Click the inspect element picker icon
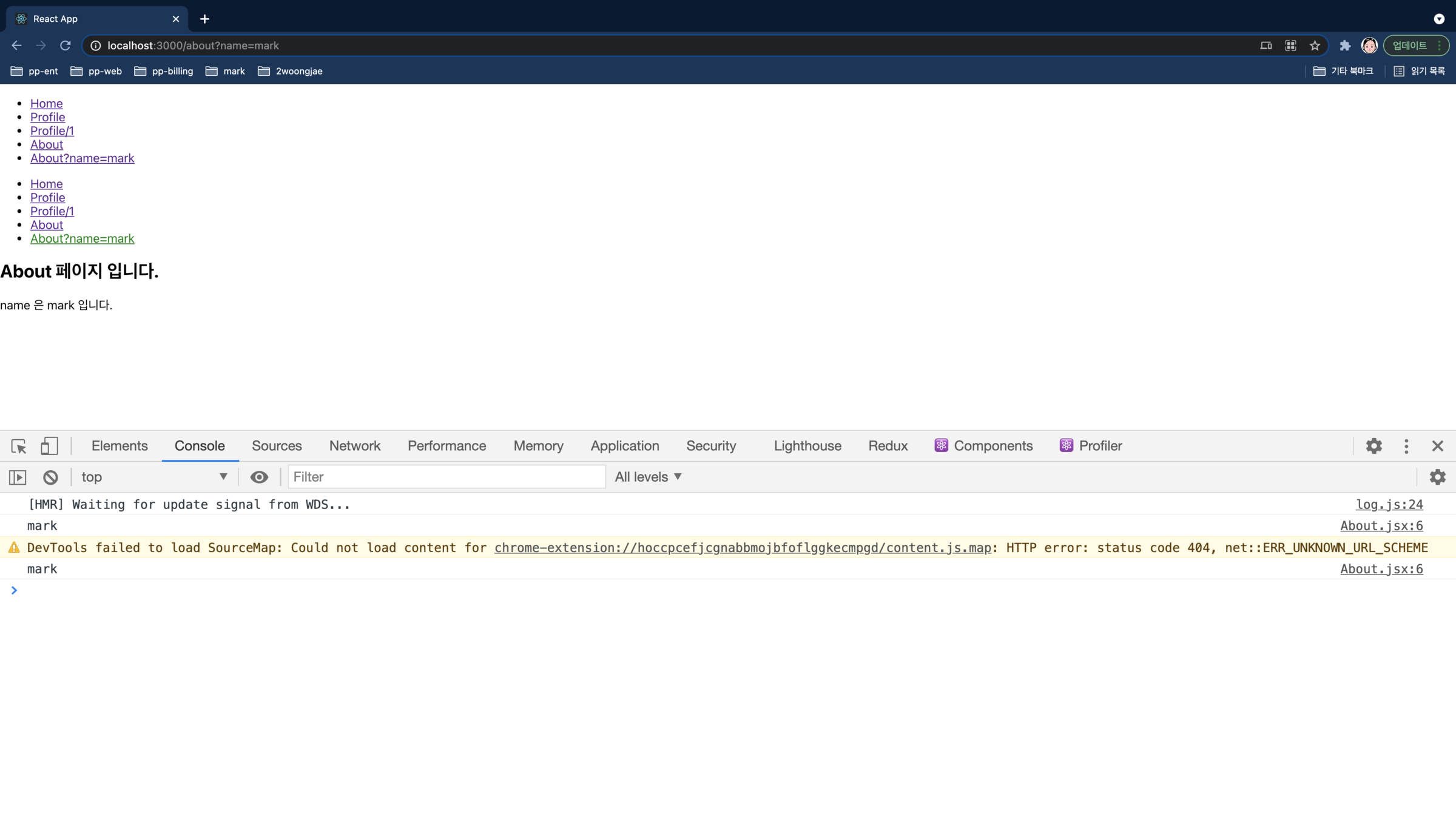This screenshot has width=1456, height=819. point(19,446)
